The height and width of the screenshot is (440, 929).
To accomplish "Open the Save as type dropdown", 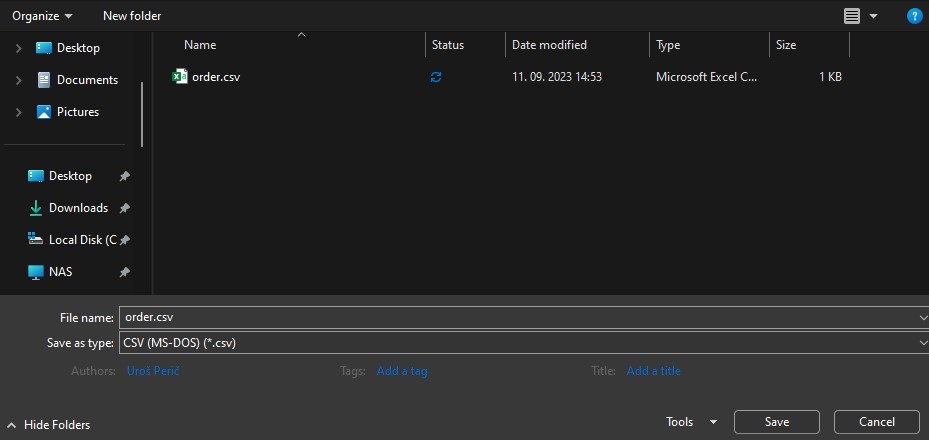I will [523, 343].
